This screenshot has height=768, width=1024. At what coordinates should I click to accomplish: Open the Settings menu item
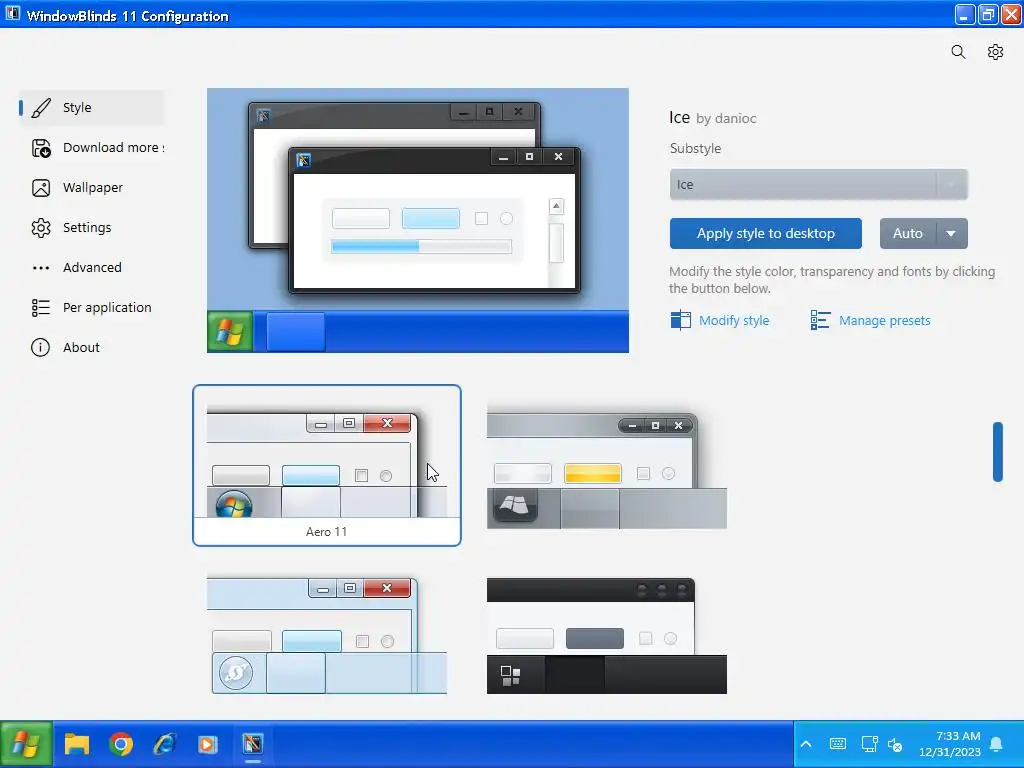[91, 228]
